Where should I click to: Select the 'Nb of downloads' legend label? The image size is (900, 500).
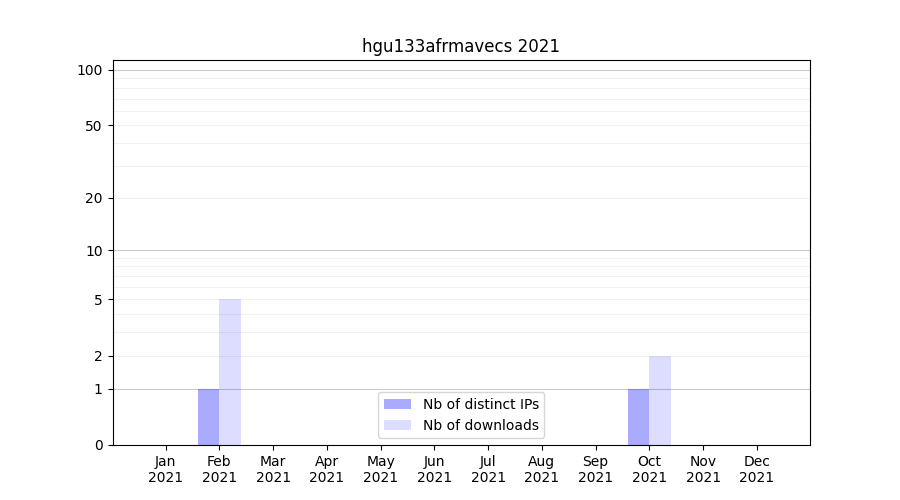click(x=480, y=425)
